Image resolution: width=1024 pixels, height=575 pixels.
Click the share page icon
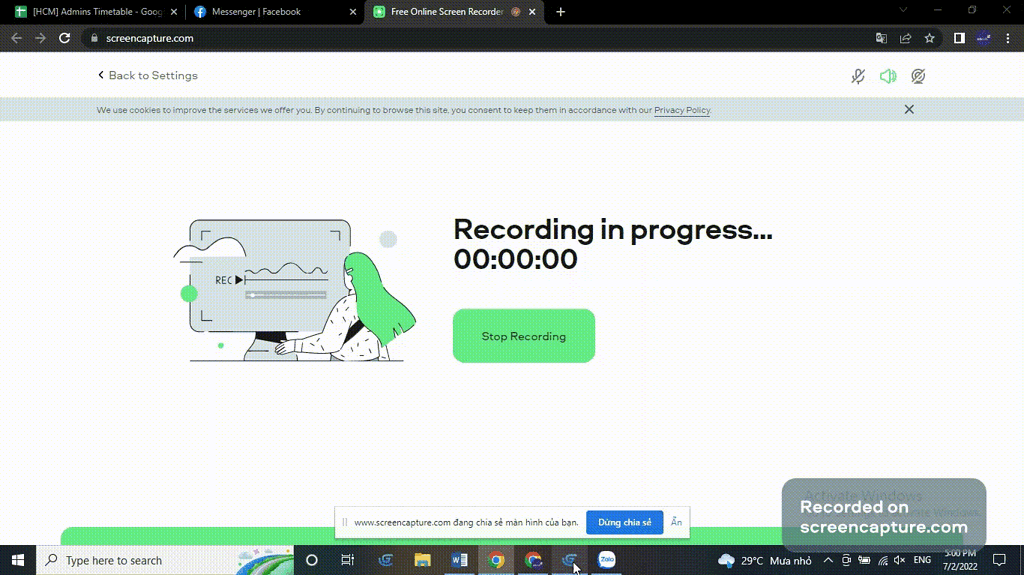pyautogui.click(x=905, y=38)
